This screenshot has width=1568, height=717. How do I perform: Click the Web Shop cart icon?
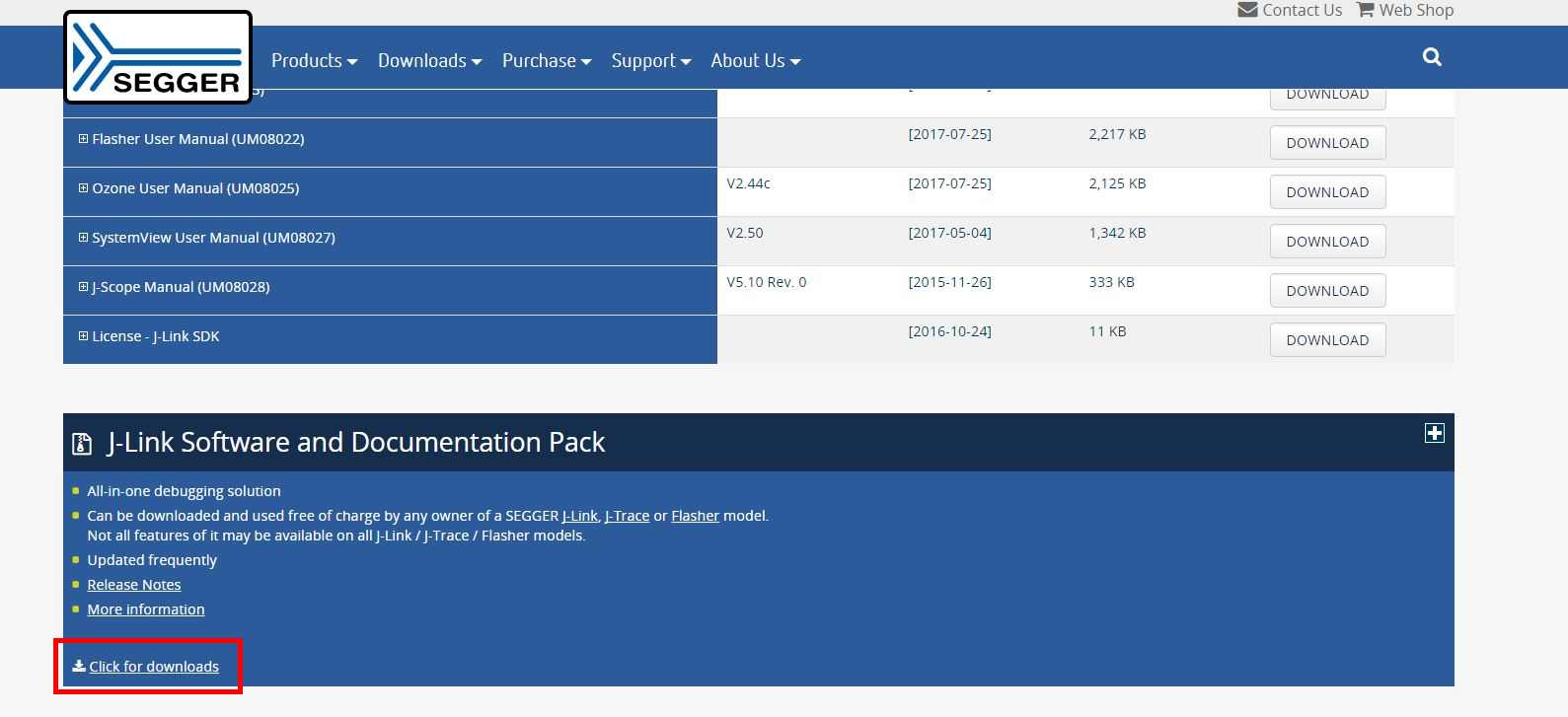coord(1366,10)
